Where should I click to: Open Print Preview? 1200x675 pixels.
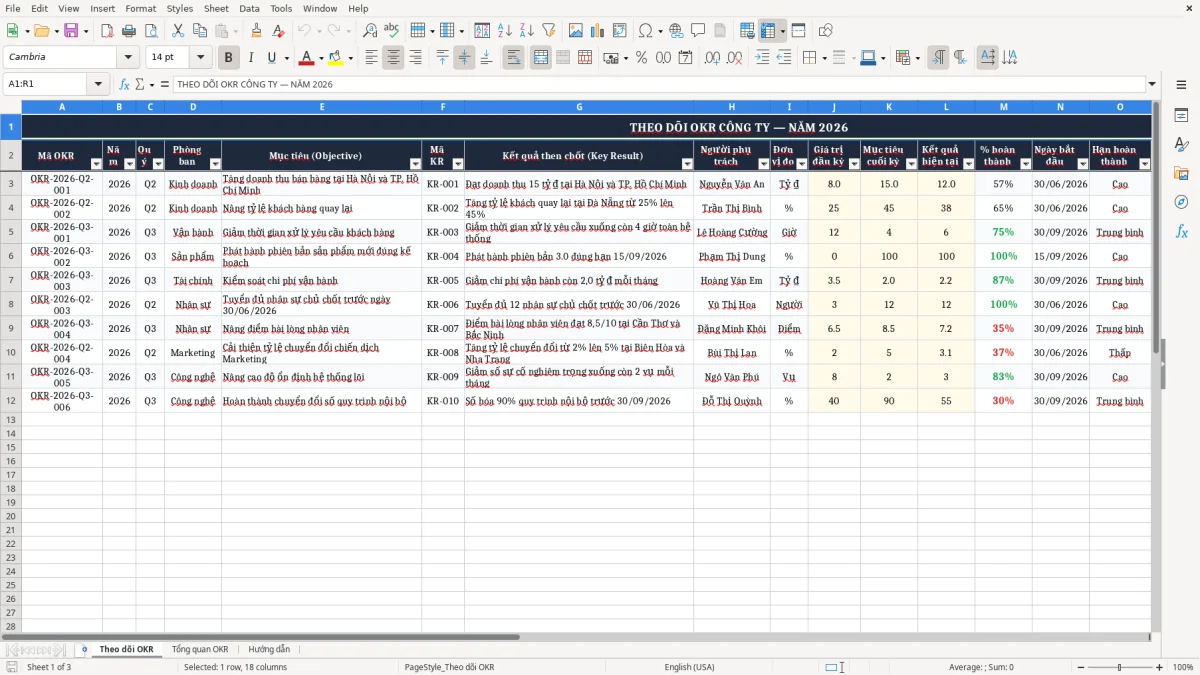pyautogui.click(x=150, y=31)
